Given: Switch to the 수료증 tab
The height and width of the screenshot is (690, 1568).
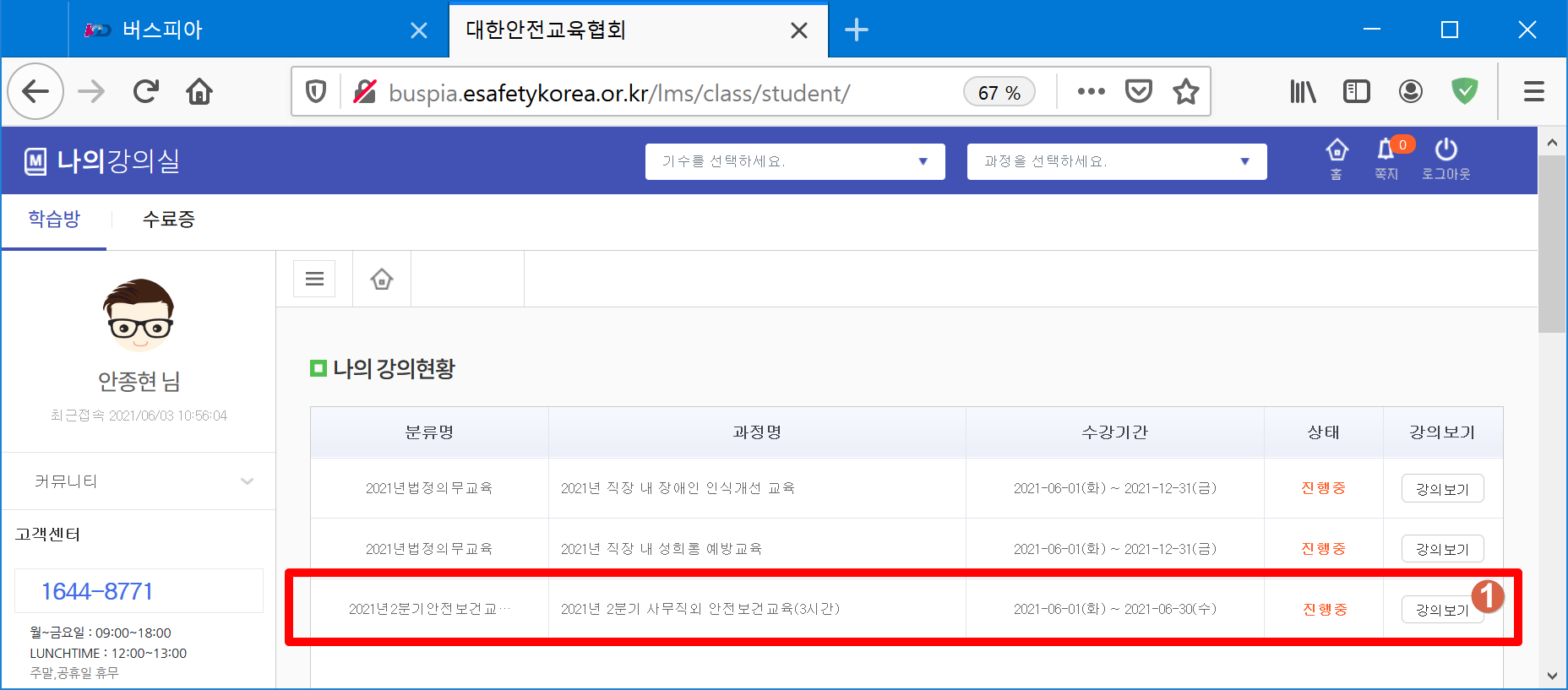Looking at the screenshot, I should (169, 220).
